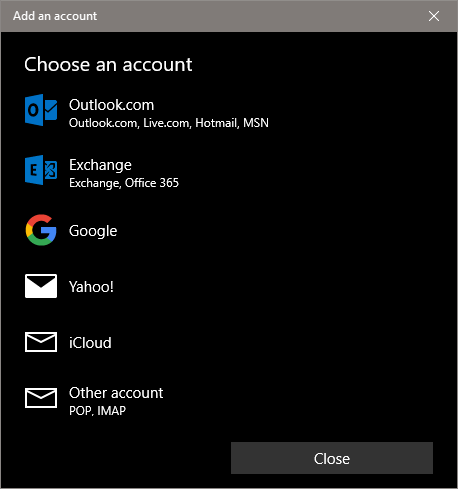Dismiss the Add an account dialog with X
The image size is (458, 489).
coord(434,16)
